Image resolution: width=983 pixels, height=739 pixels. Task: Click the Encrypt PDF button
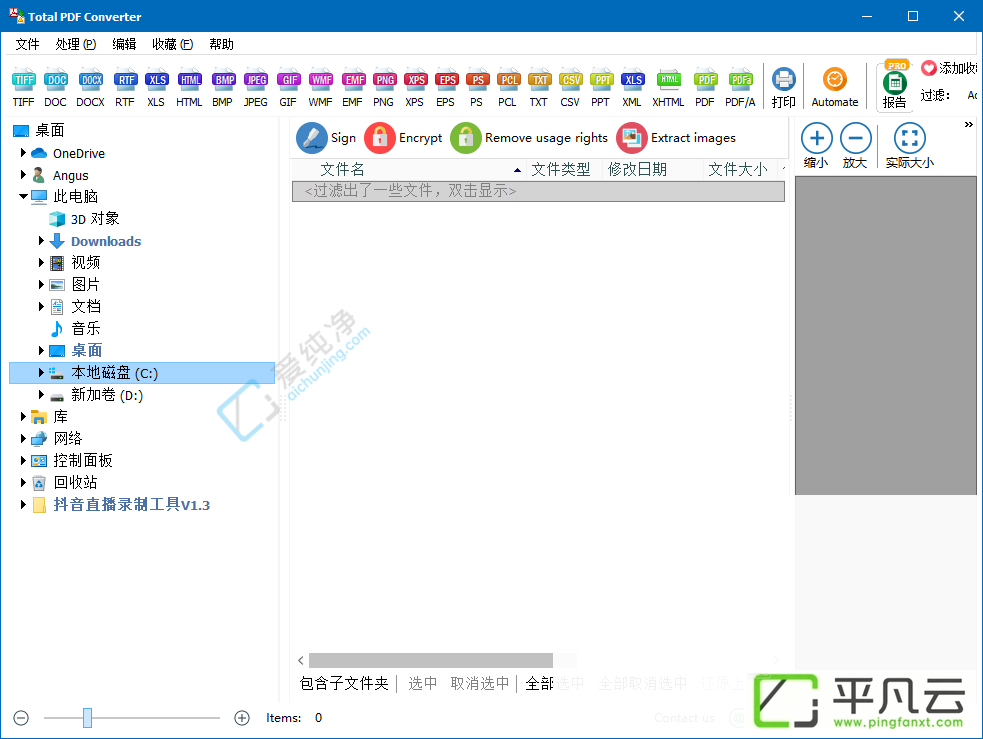404,138
